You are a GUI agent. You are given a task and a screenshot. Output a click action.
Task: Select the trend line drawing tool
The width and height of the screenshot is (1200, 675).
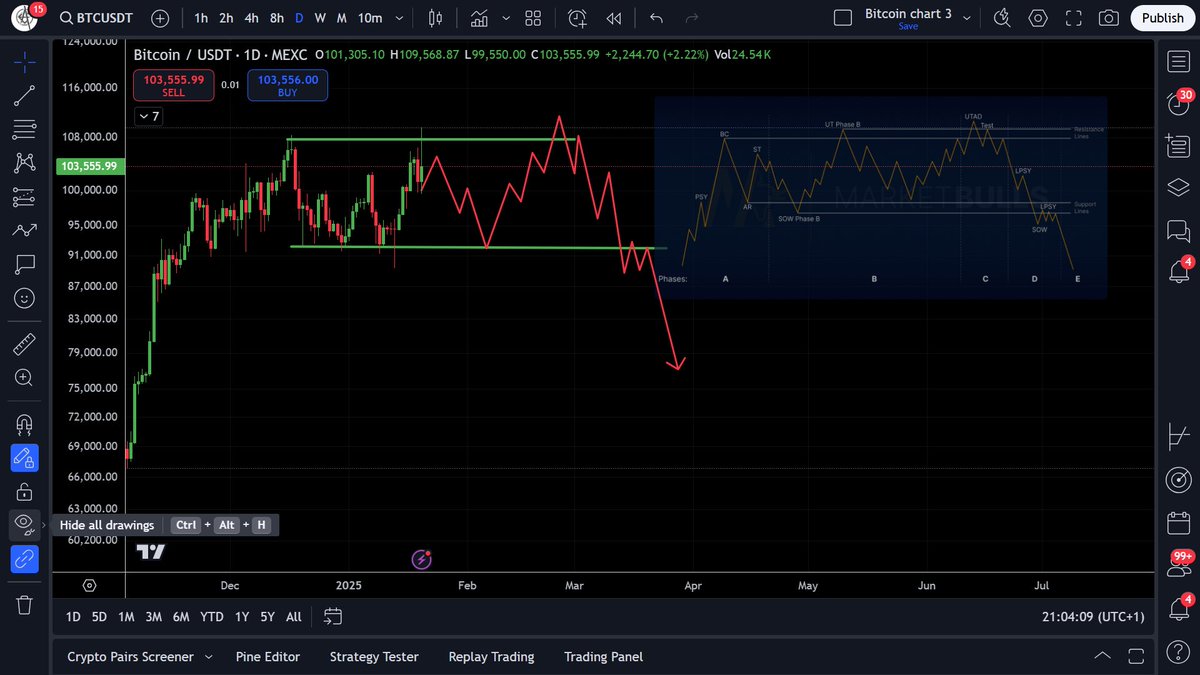point(25,96)
